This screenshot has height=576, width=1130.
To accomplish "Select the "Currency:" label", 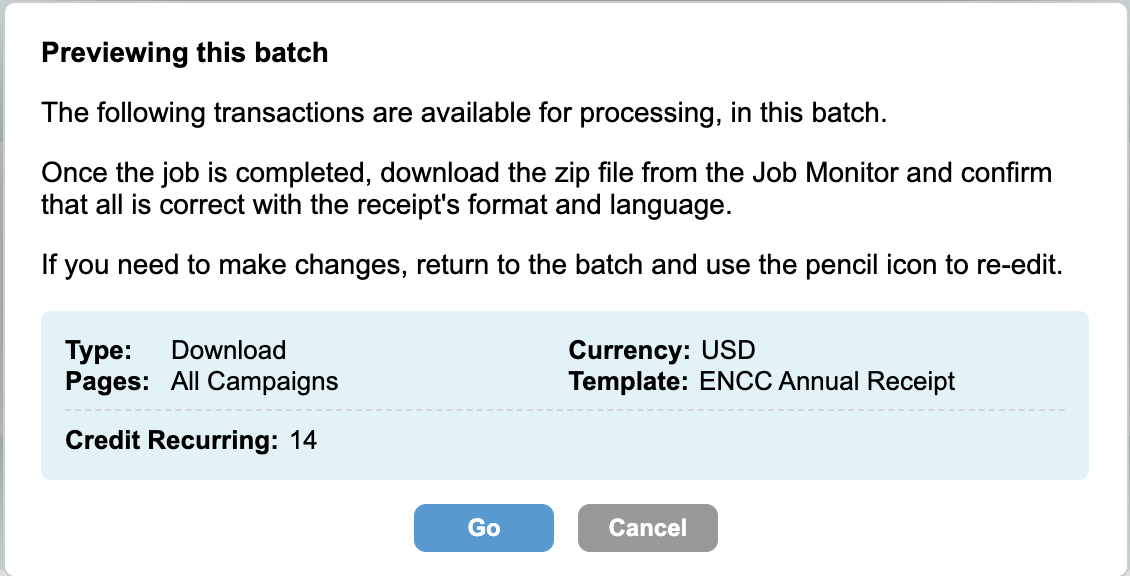I will (x=629, y=350).
